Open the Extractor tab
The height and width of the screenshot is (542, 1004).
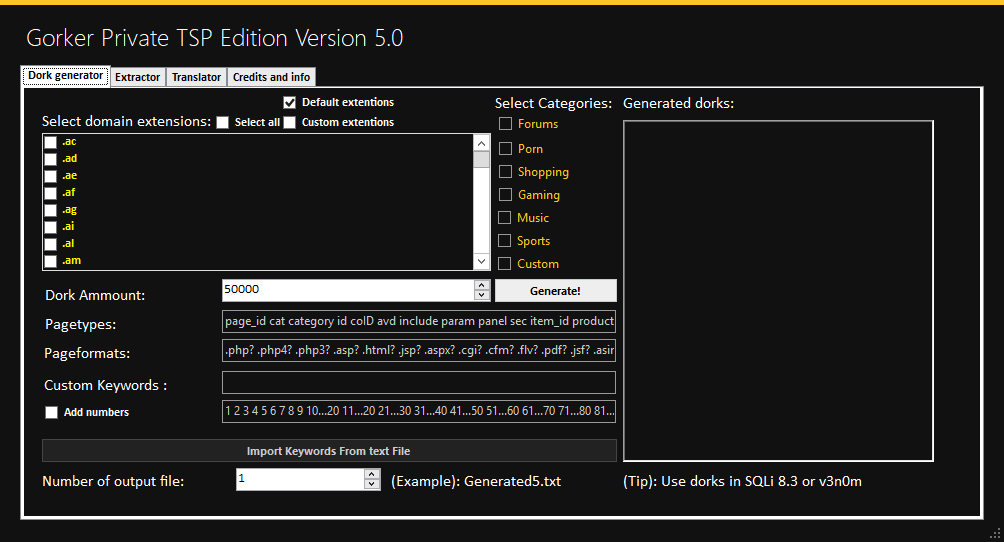tap(138, 77)
